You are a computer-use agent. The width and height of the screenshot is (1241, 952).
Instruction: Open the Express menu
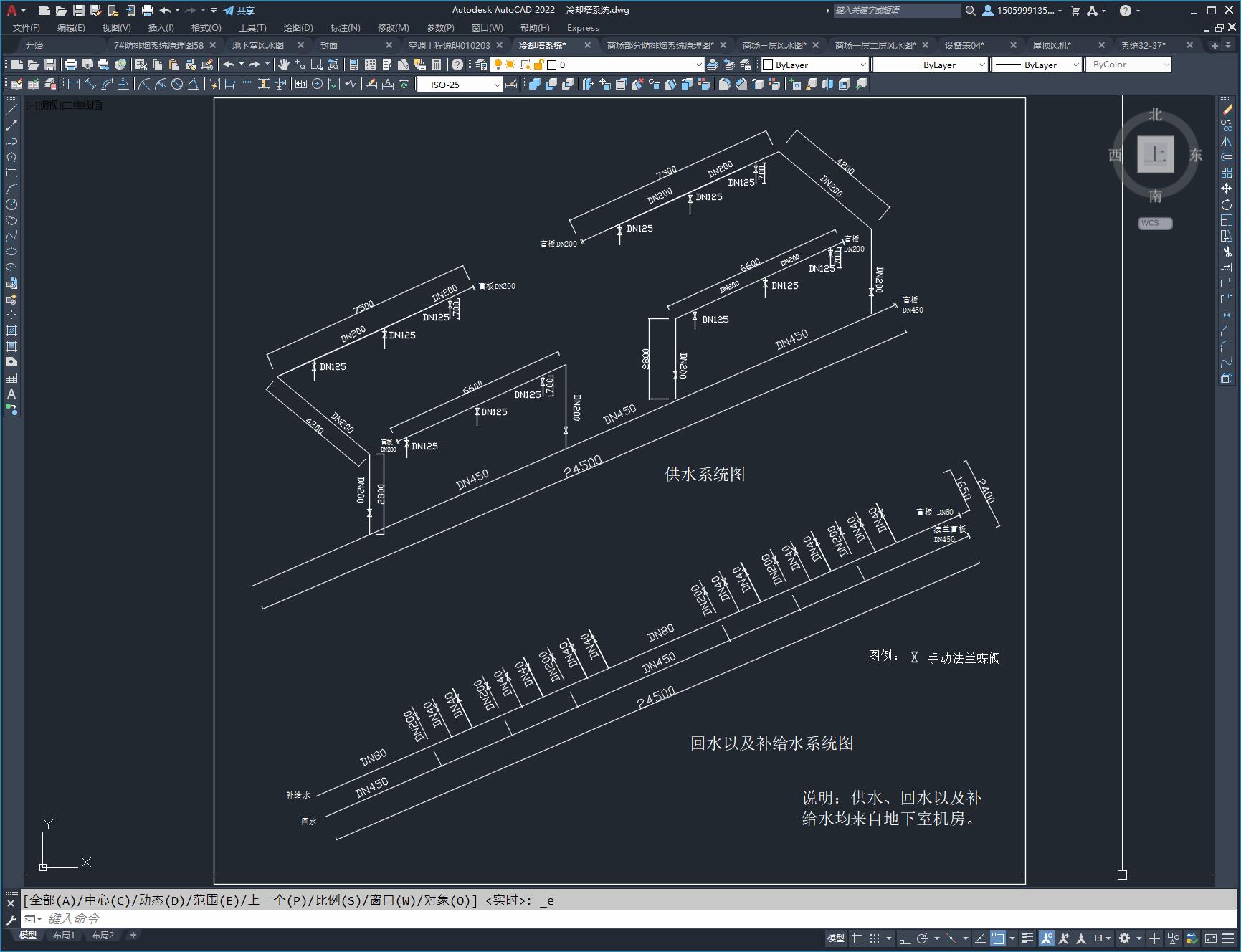click(583, 27)
